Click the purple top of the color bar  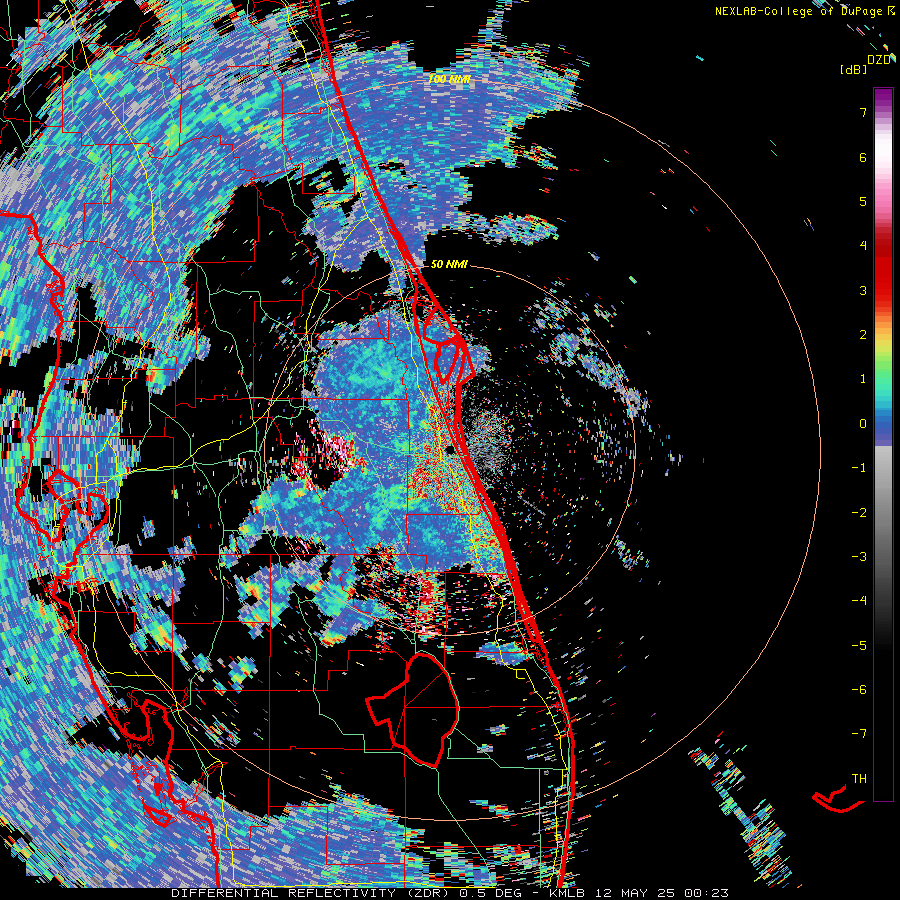[883, 99]
